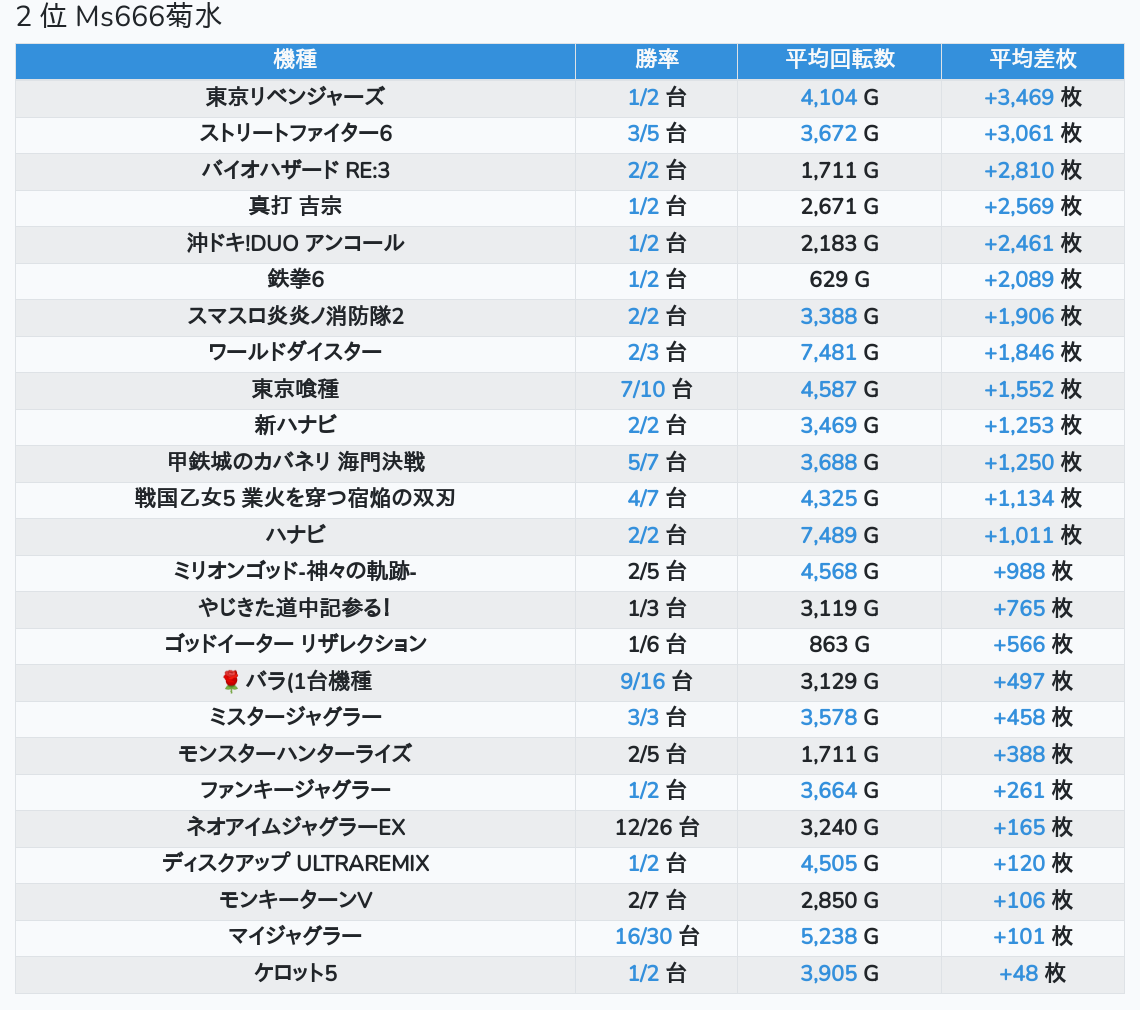This screenshot has height=1010, width=1140.
Task: Click the +48 枚 average difference value
Action: (1032, 974)
